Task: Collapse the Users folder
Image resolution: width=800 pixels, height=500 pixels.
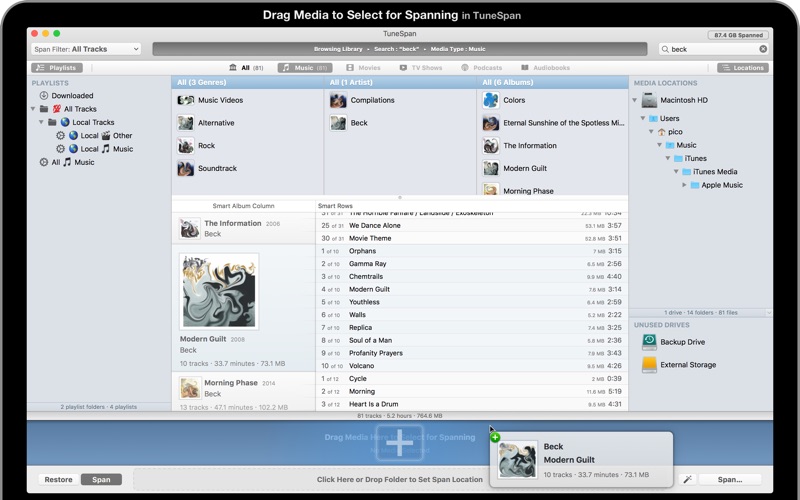Action: pos(643,118)
